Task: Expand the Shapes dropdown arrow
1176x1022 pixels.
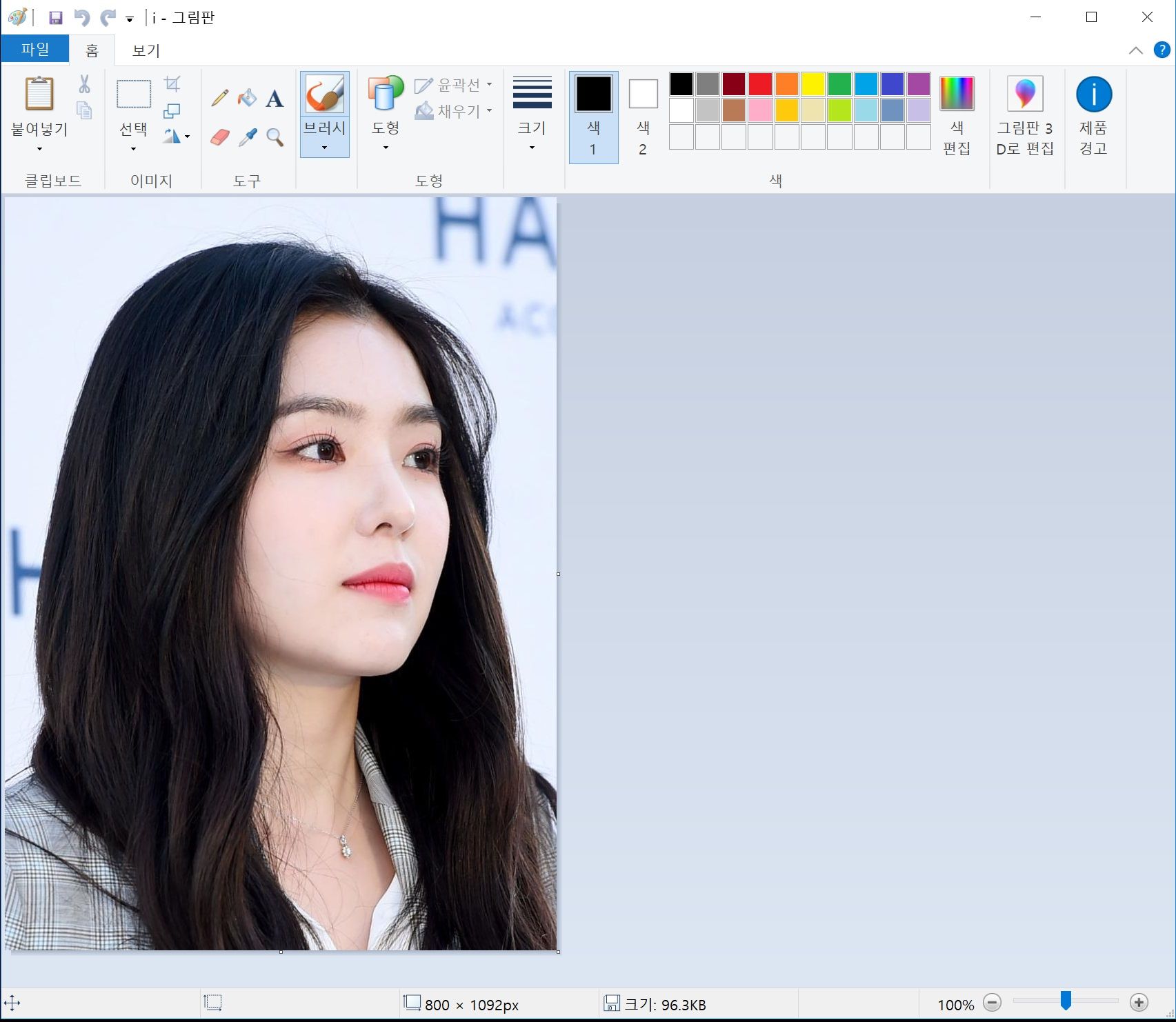Action: (x=386, y=148)
